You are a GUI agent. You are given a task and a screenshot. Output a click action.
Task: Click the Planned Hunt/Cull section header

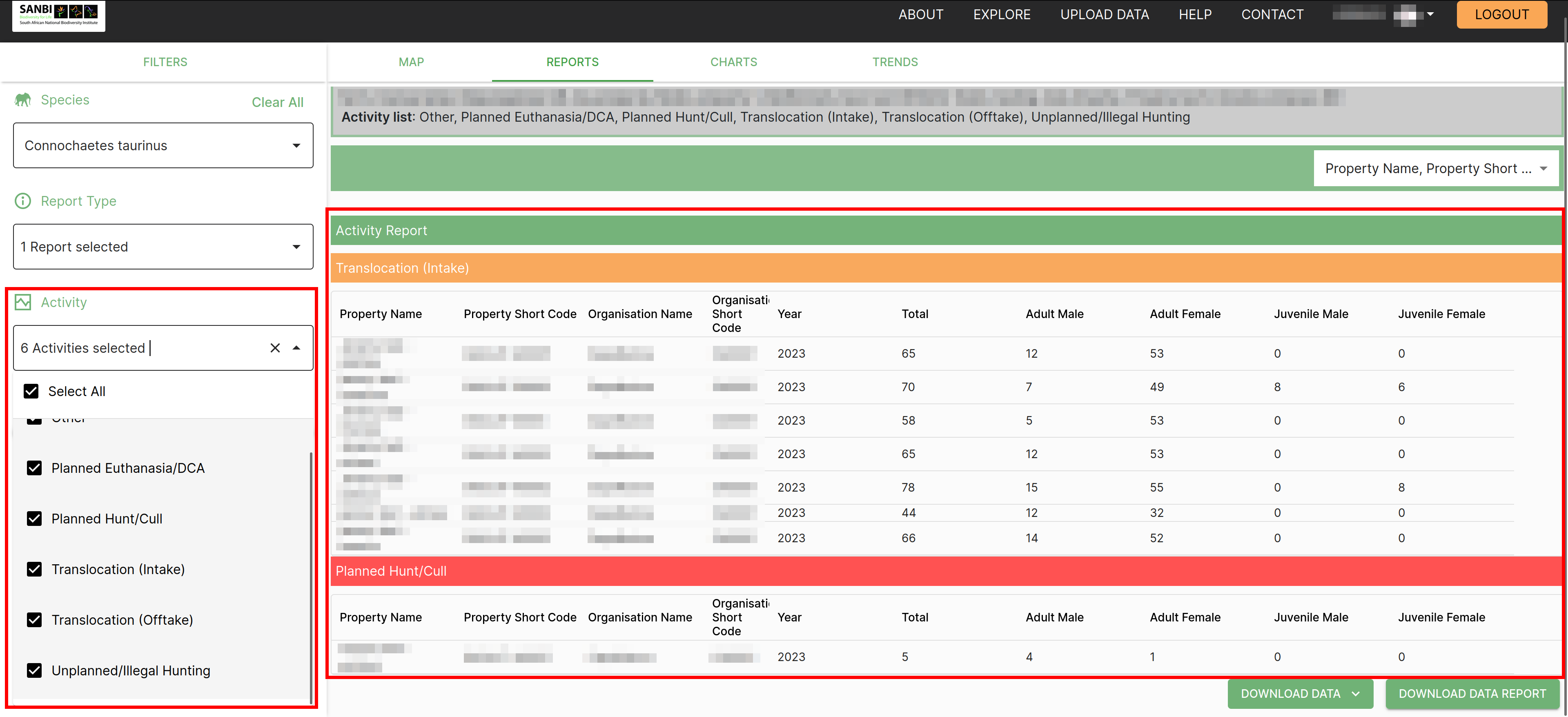pyautogui.click(x=947, y=571)
